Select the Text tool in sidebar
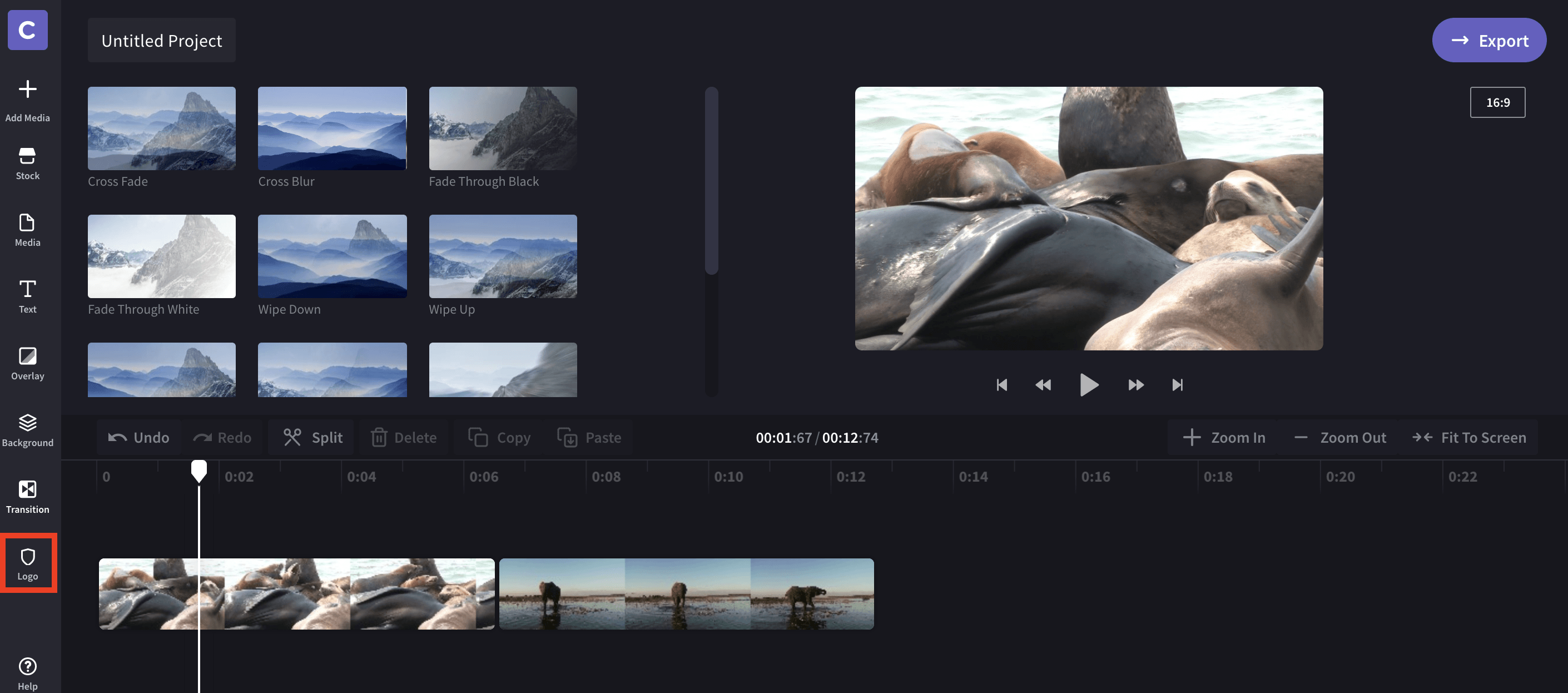Viewport: 1568px width, 693px height. (x=27, y=296)
